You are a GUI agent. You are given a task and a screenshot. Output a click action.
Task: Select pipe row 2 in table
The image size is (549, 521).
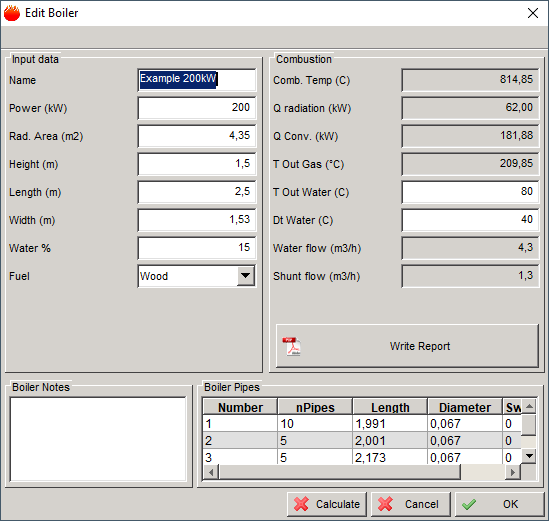click(362, 440)
